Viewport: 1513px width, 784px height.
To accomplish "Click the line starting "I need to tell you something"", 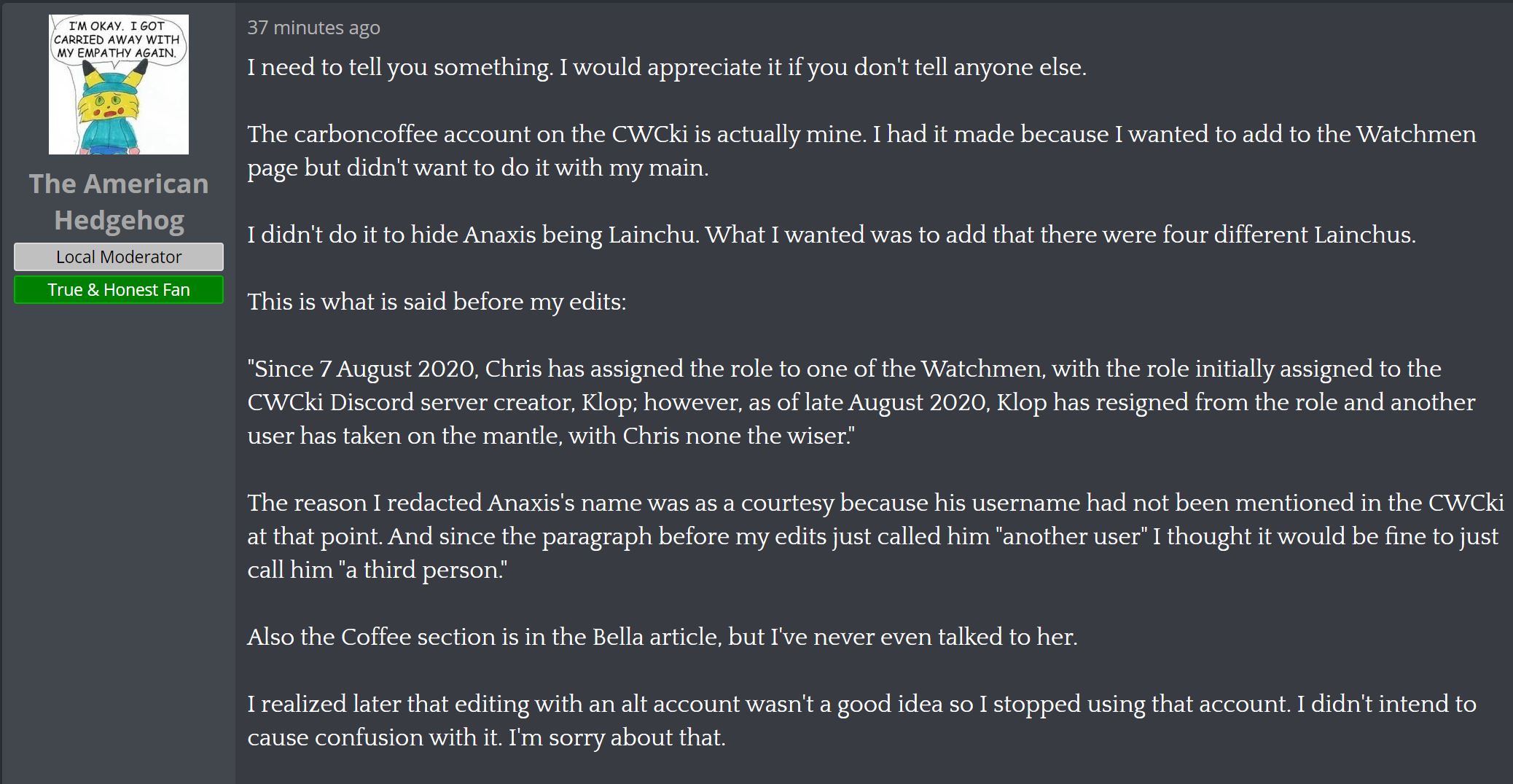I will 666,67.
